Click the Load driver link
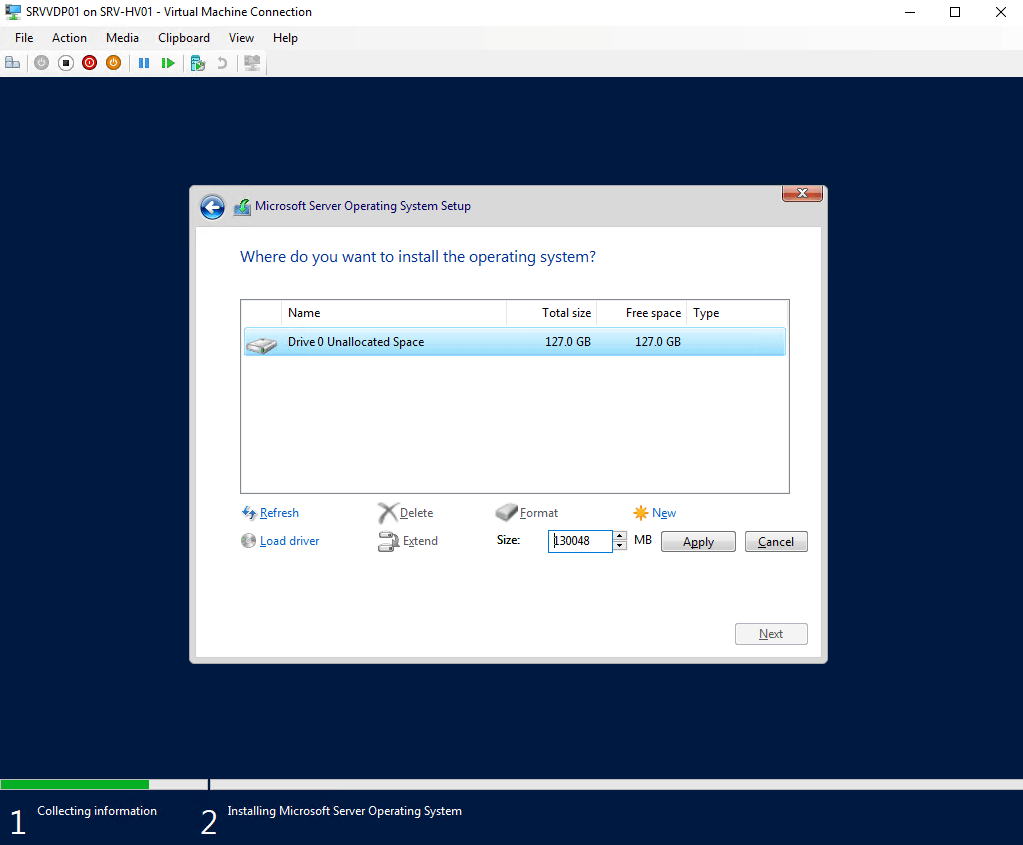Screen dimensions: 1023x845 coord(289,541)
